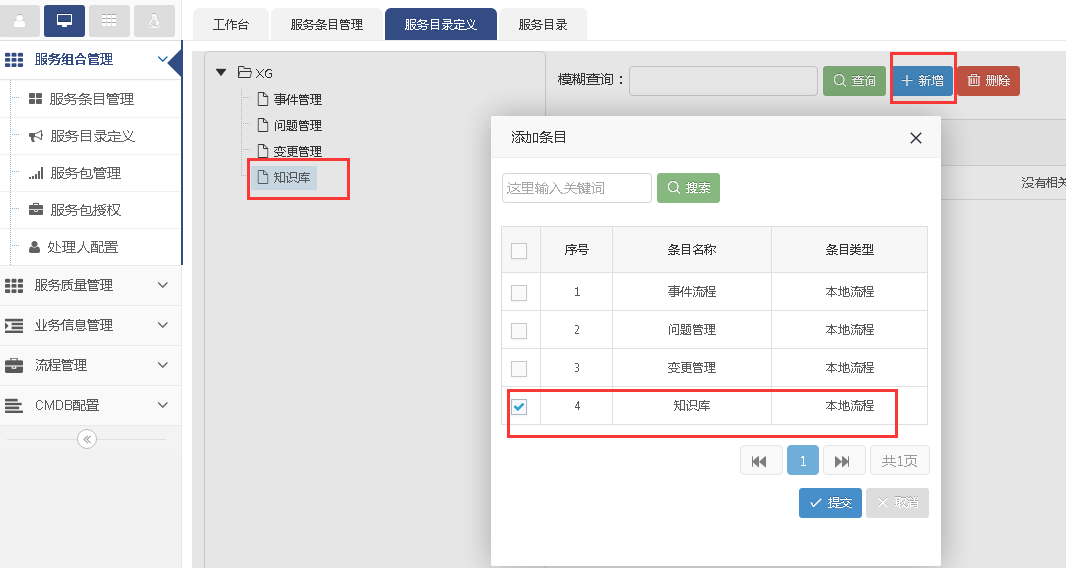Click the blue 提交 submit button
Image resolution: width=1066 pixels, height=568 pixels.
pos(830,503)
